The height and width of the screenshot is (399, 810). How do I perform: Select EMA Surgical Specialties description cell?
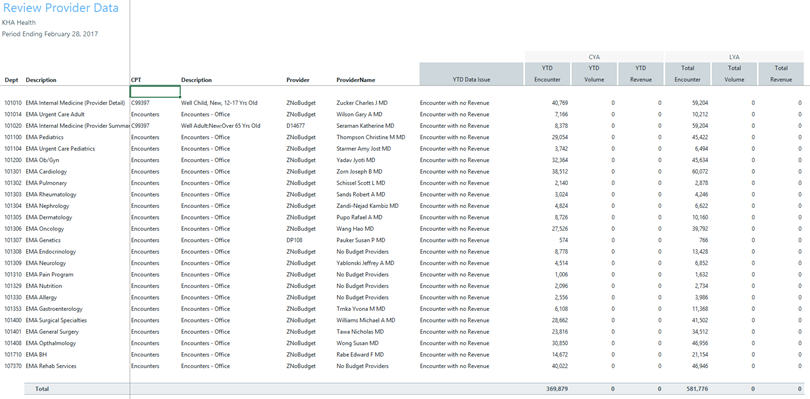point(56,320)
